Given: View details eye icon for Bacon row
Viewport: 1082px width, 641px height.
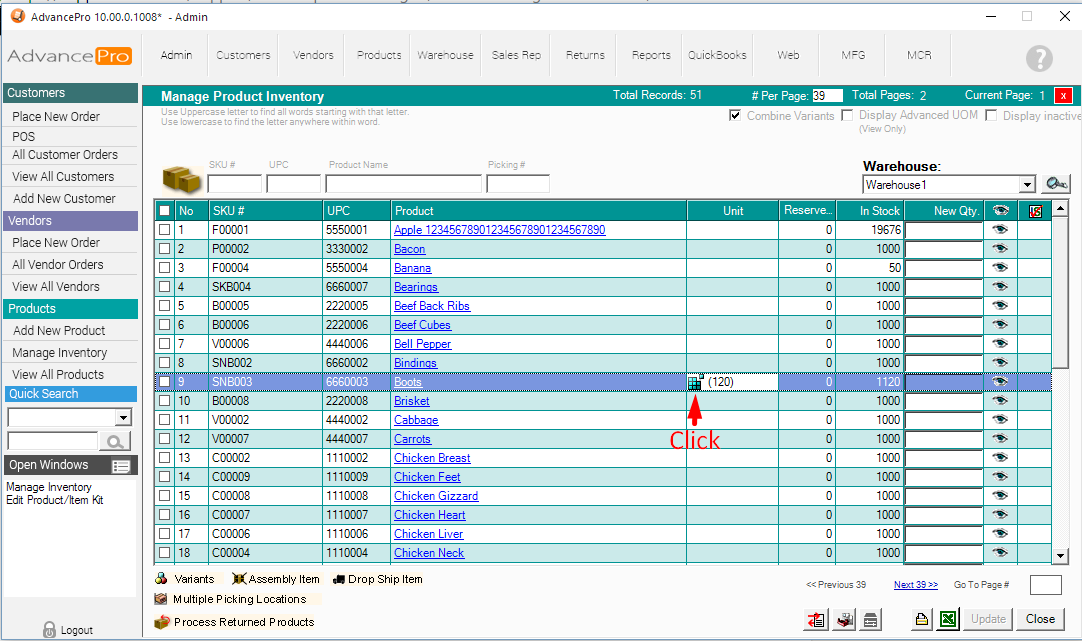Looking at the screenshot, I should [999, 249].
